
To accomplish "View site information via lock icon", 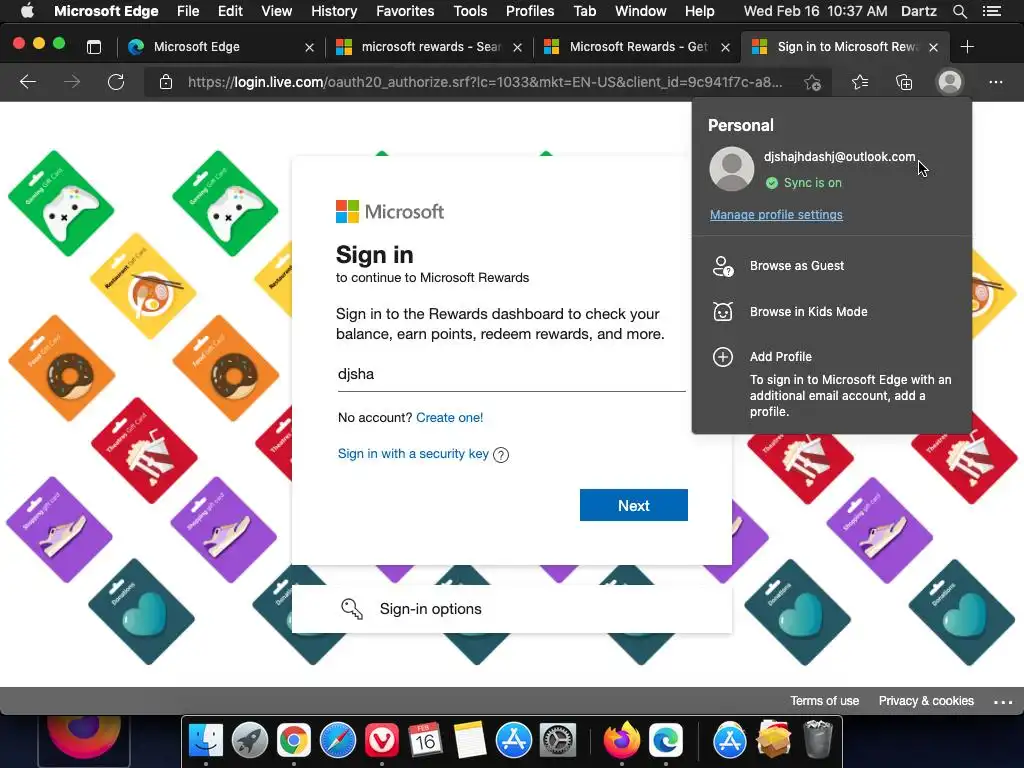I will pos(166,82).
